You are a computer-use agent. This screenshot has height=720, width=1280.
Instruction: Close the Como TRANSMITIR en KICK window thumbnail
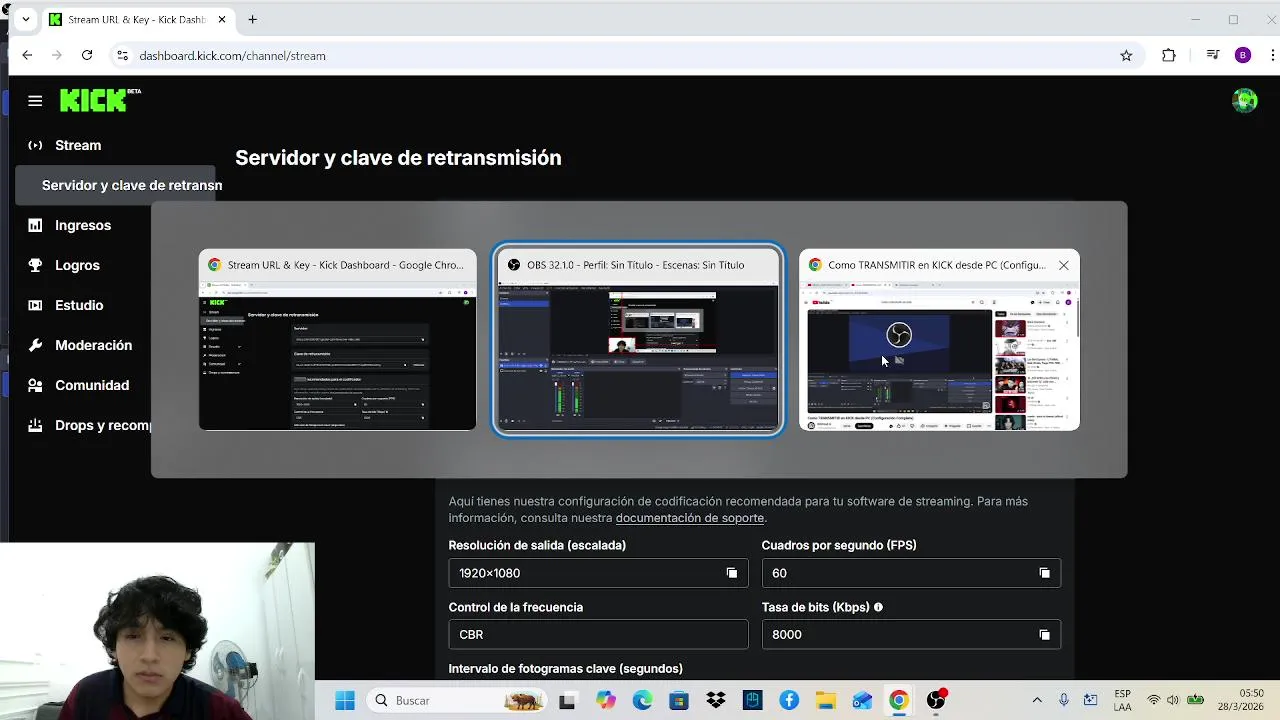point(1063,265)
